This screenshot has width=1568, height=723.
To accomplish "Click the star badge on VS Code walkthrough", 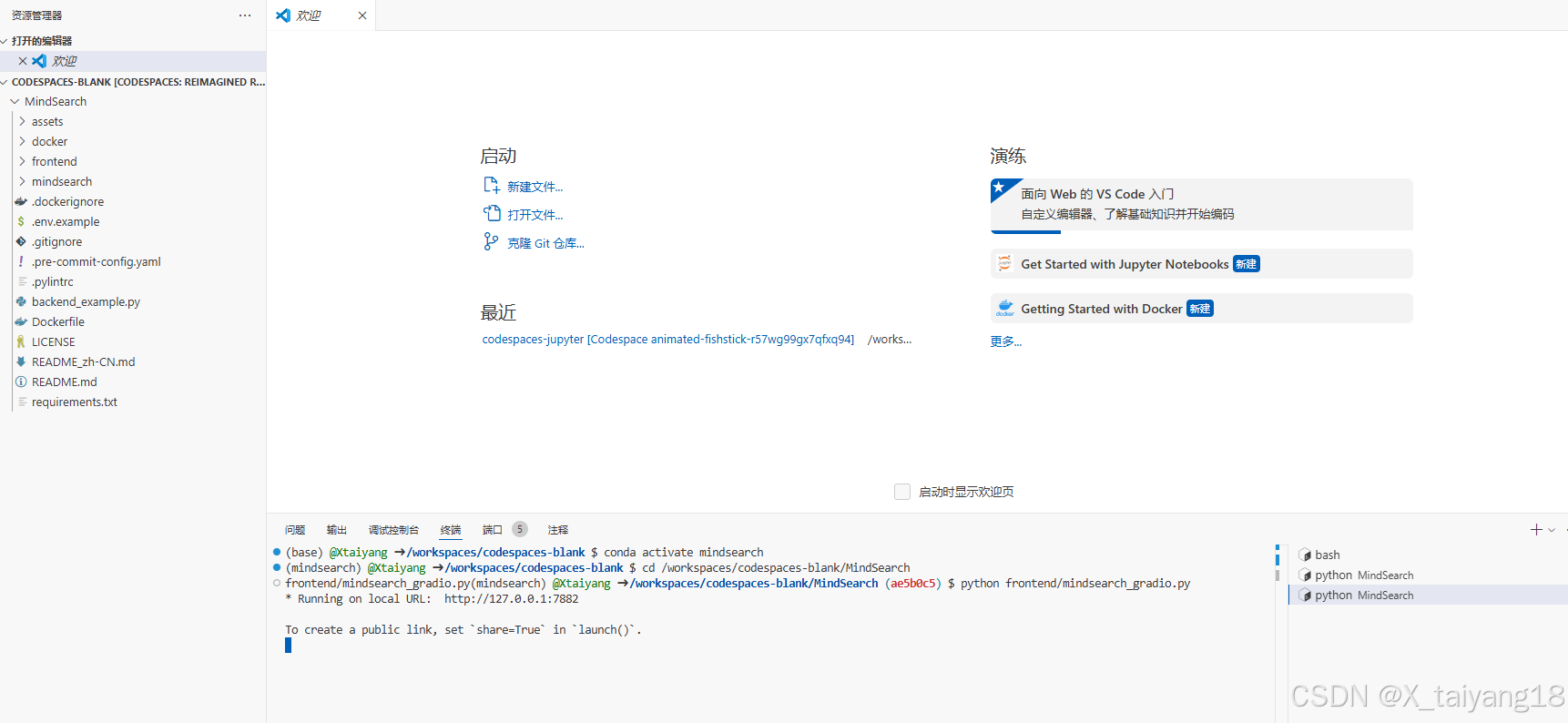I will pos(1000,188).
